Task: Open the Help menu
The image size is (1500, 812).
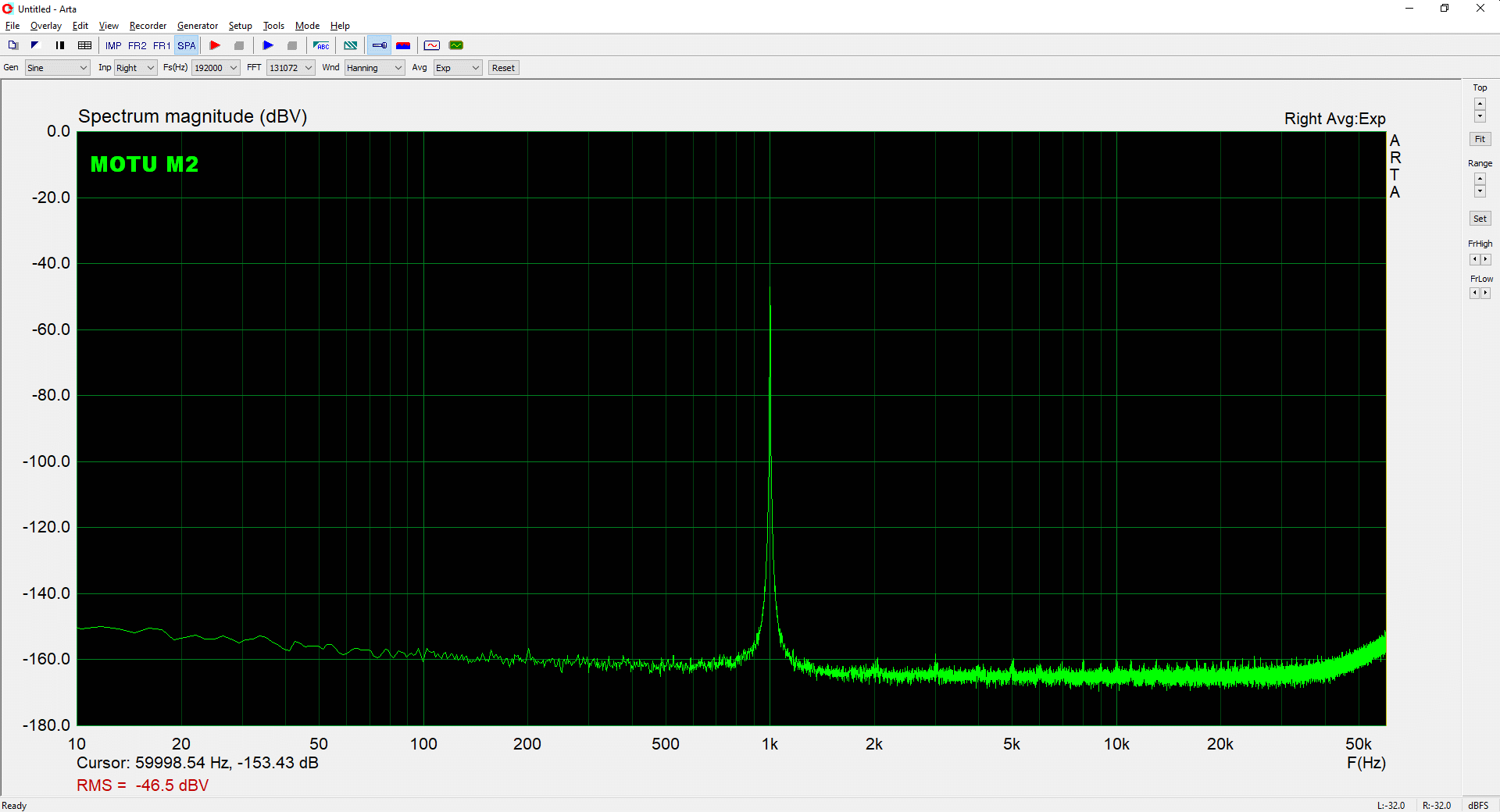Action: point(340,26)
